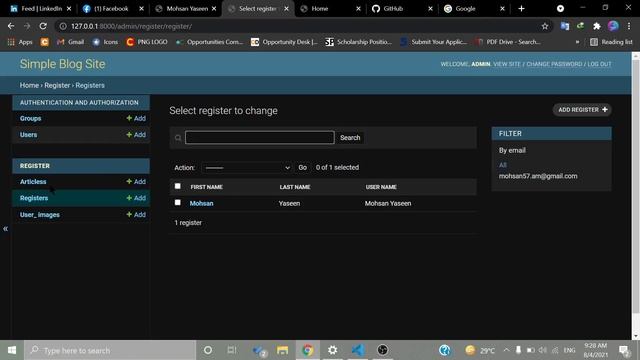Sort the table by USER NAME
The image size is (640, 360).
click(x=381, y=187)
